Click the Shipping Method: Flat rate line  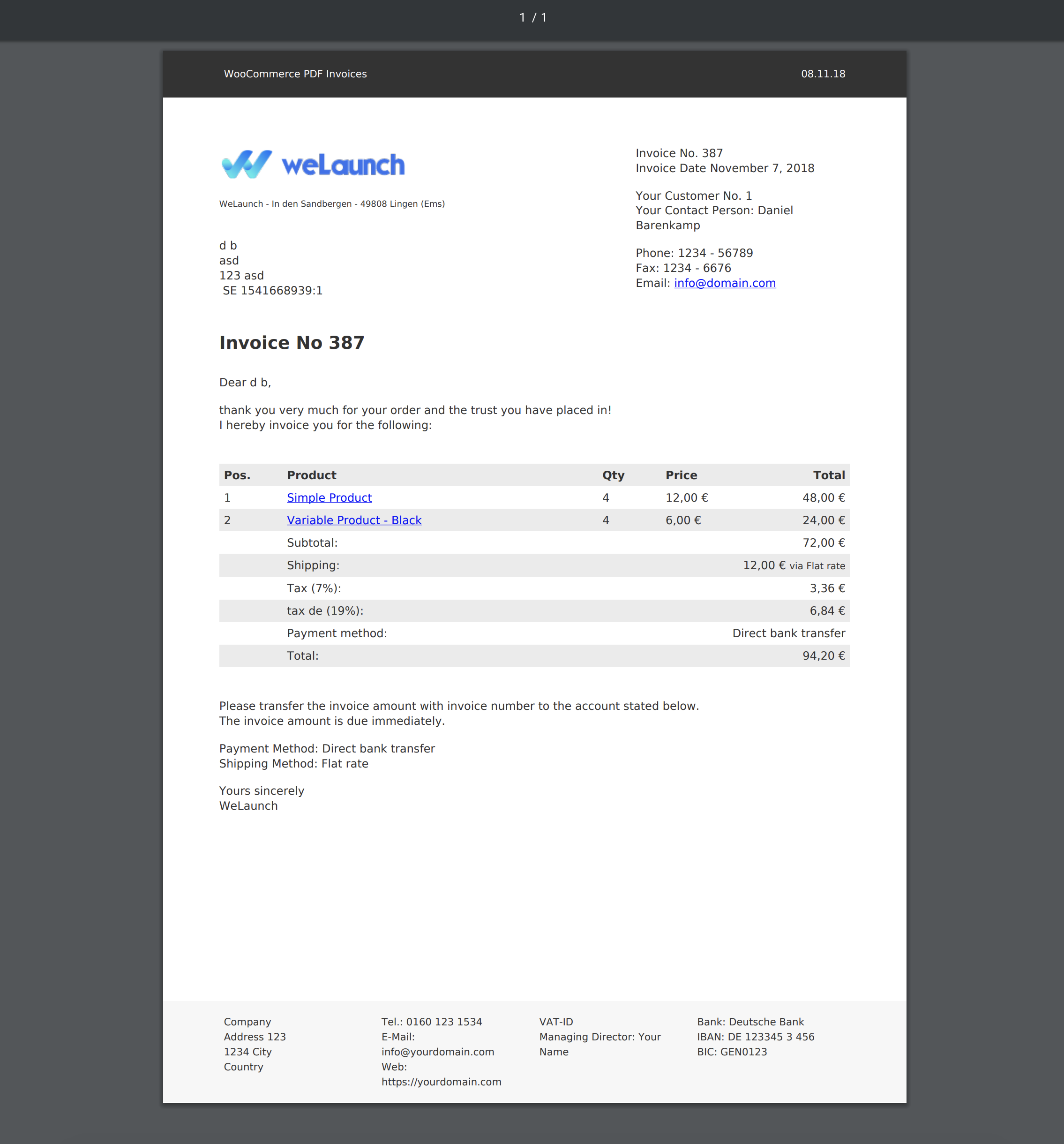tap(293, 764)
